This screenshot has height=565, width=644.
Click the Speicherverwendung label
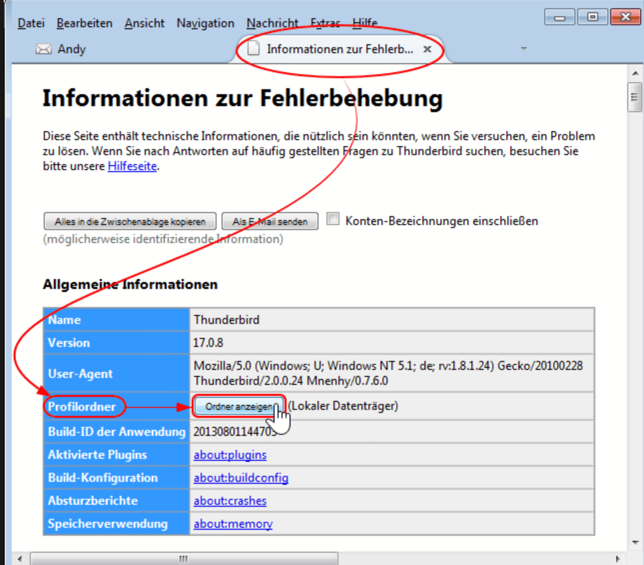[x=108, y=524]
